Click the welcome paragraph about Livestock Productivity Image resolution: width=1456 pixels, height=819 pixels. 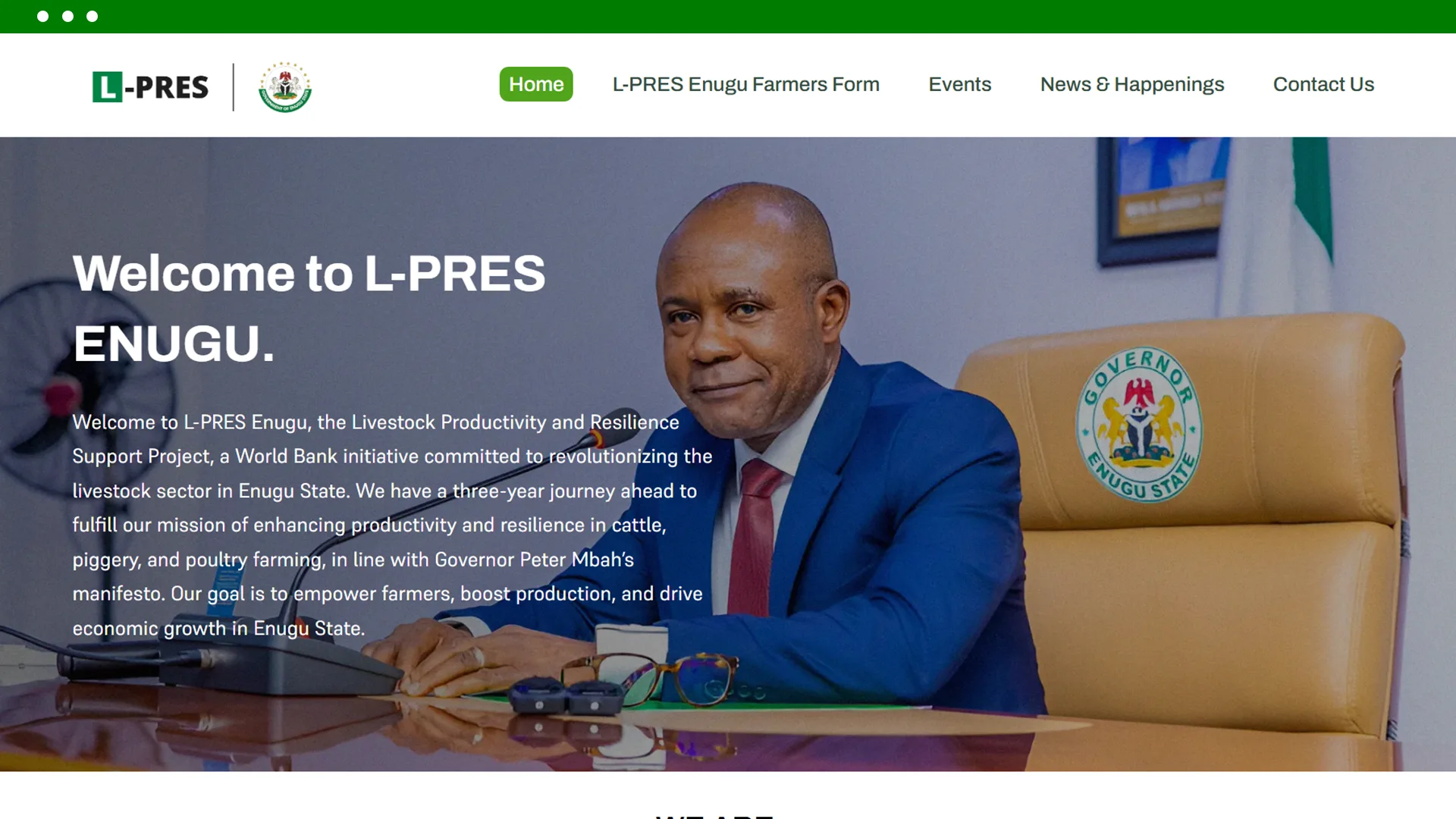click(x=392, y=525)
